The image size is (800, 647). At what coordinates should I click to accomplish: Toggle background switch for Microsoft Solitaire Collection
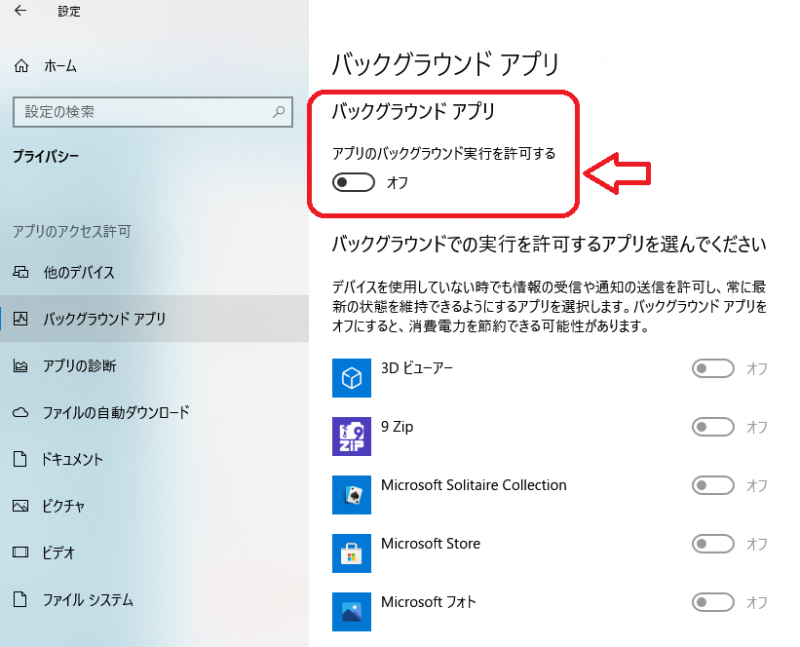pos(713,486)
